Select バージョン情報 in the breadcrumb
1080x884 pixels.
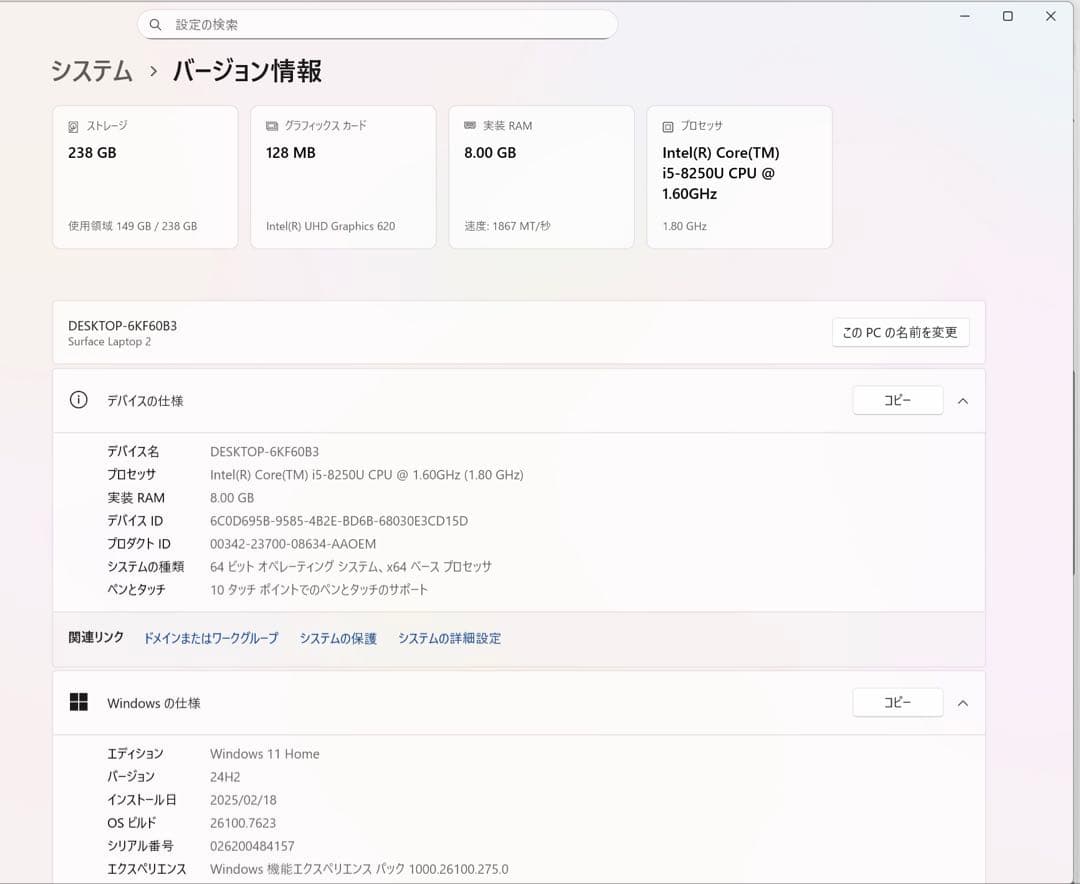pos(245,72)
